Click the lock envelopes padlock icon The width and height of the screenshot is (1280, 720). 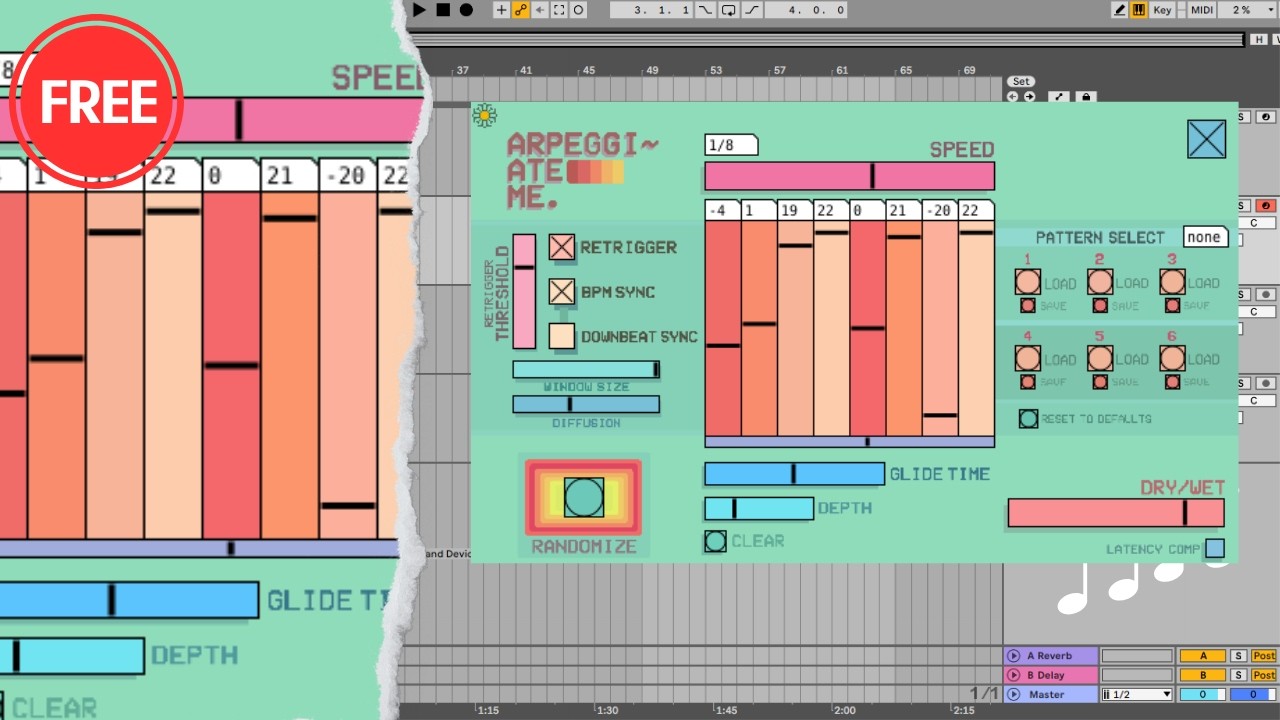point(1085,97)
